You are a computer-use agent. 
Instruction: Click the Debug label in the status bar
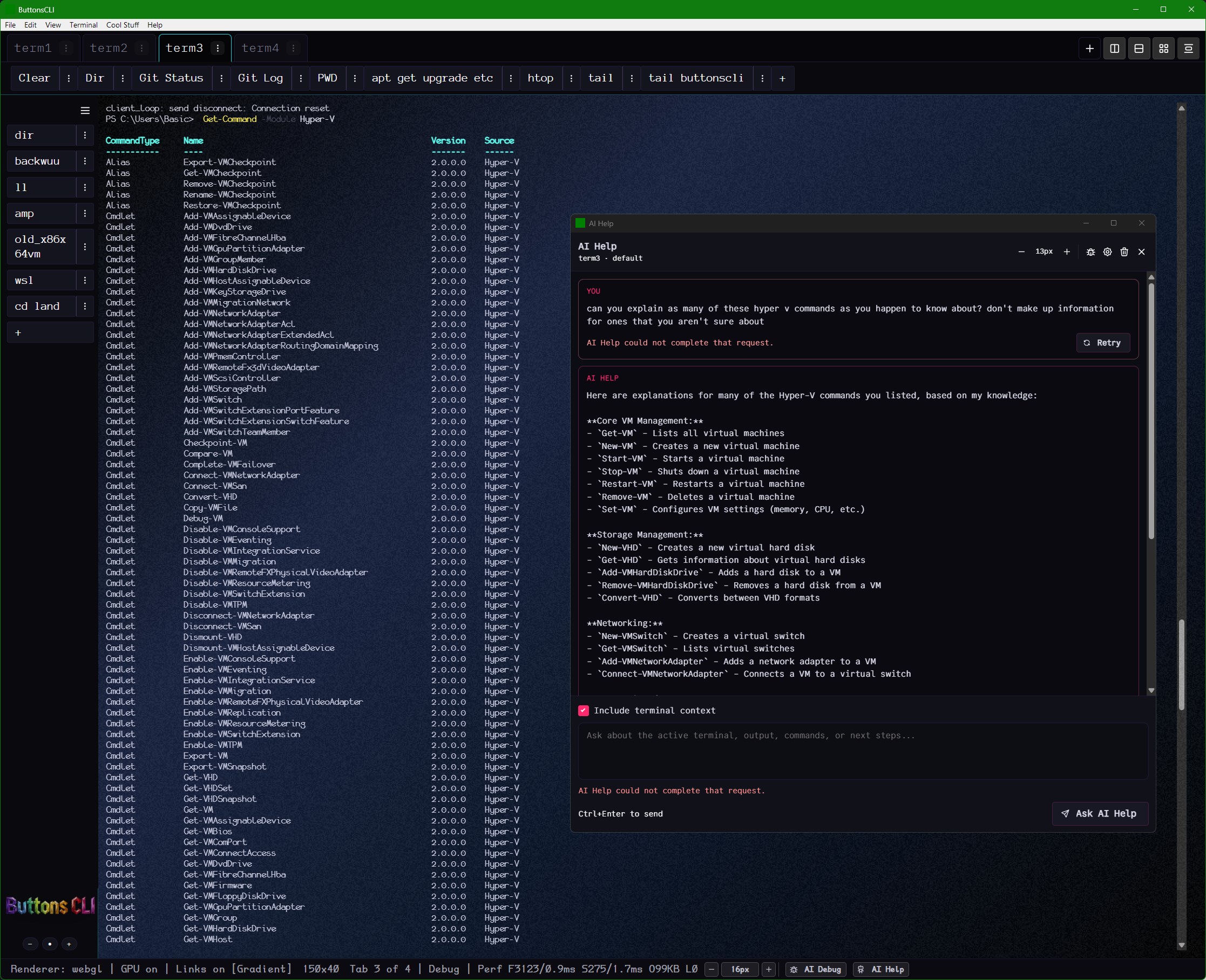pos(444,969)
